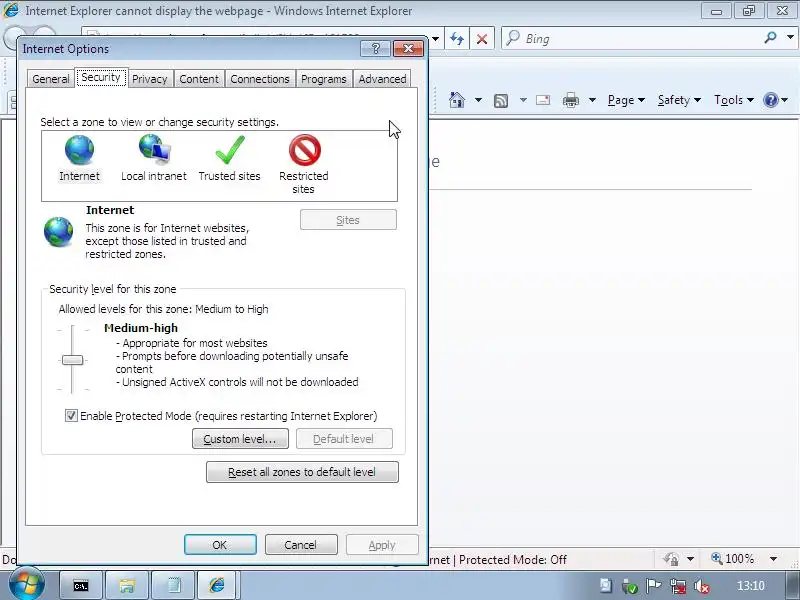The height and width of the screenshot is (600, 800).
Task: Switch to the Programs tab
Action: tap(323, 79)
